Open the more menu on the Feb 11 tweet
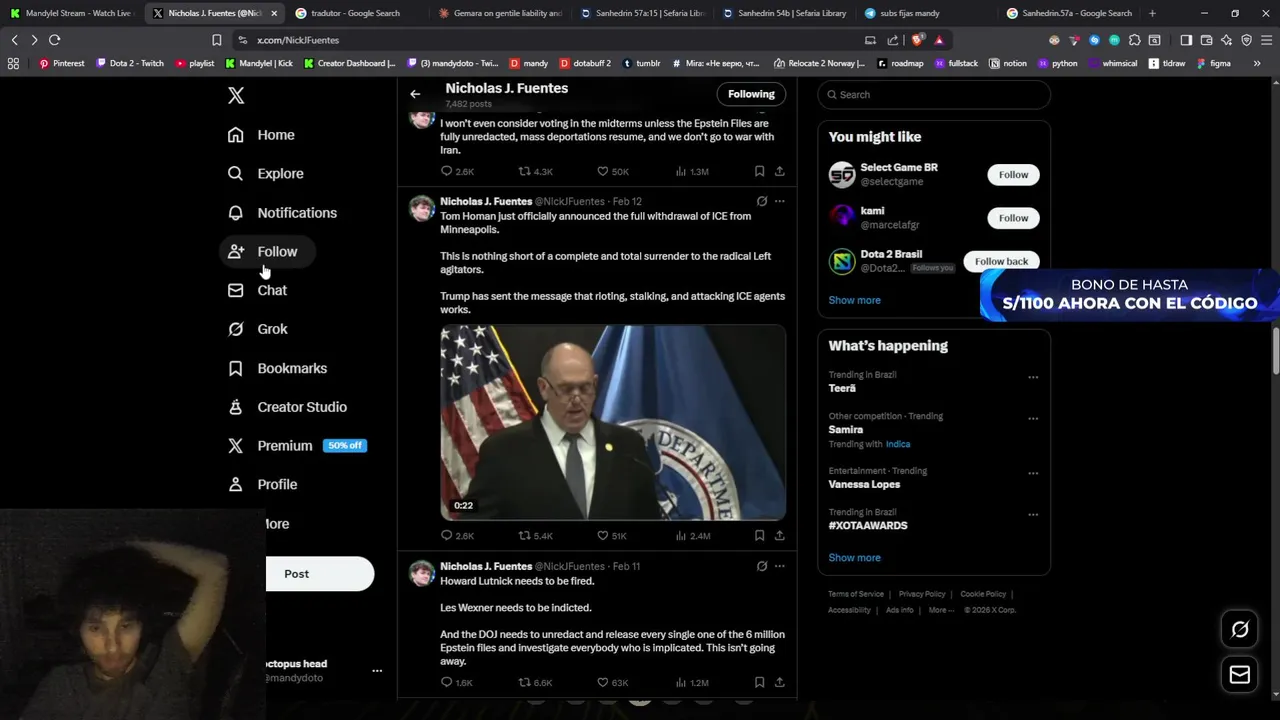The height and width of the screenshot is (720, 1280). click(x=780, y=566)
